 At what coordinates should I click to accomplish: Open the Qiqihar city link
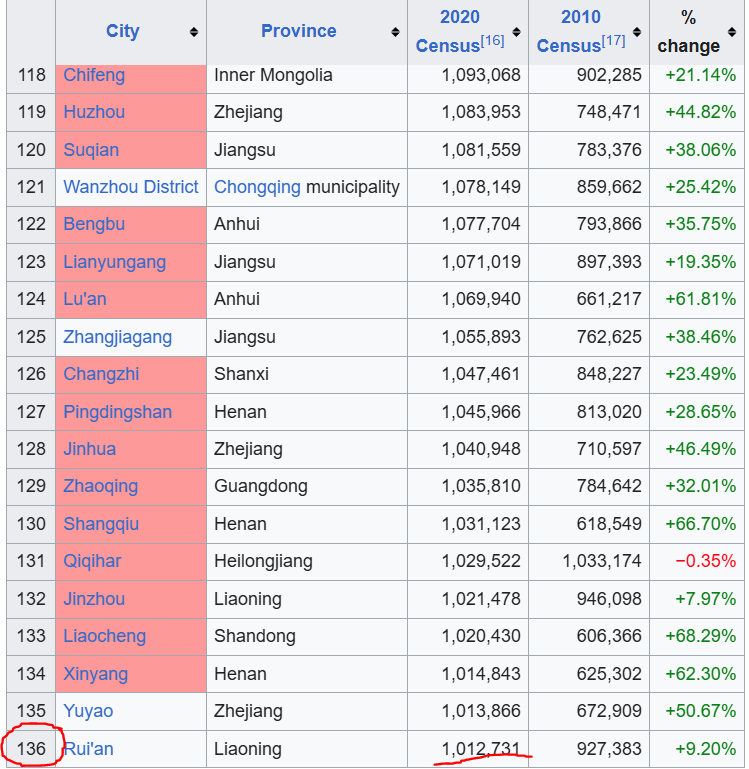click(x=92, y=561)
